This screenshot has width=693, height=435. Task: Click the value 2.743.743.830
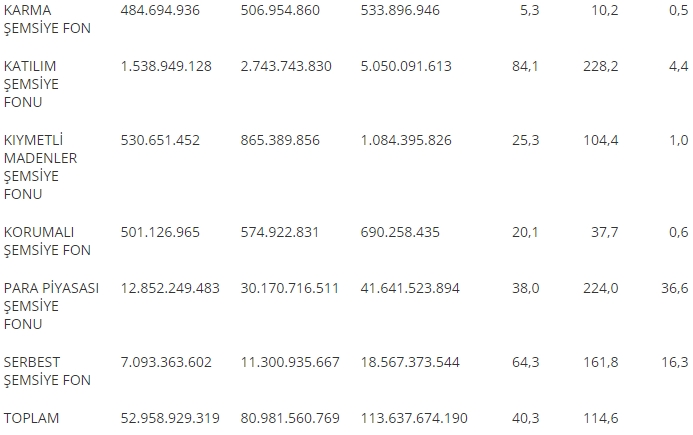point(286,66)
